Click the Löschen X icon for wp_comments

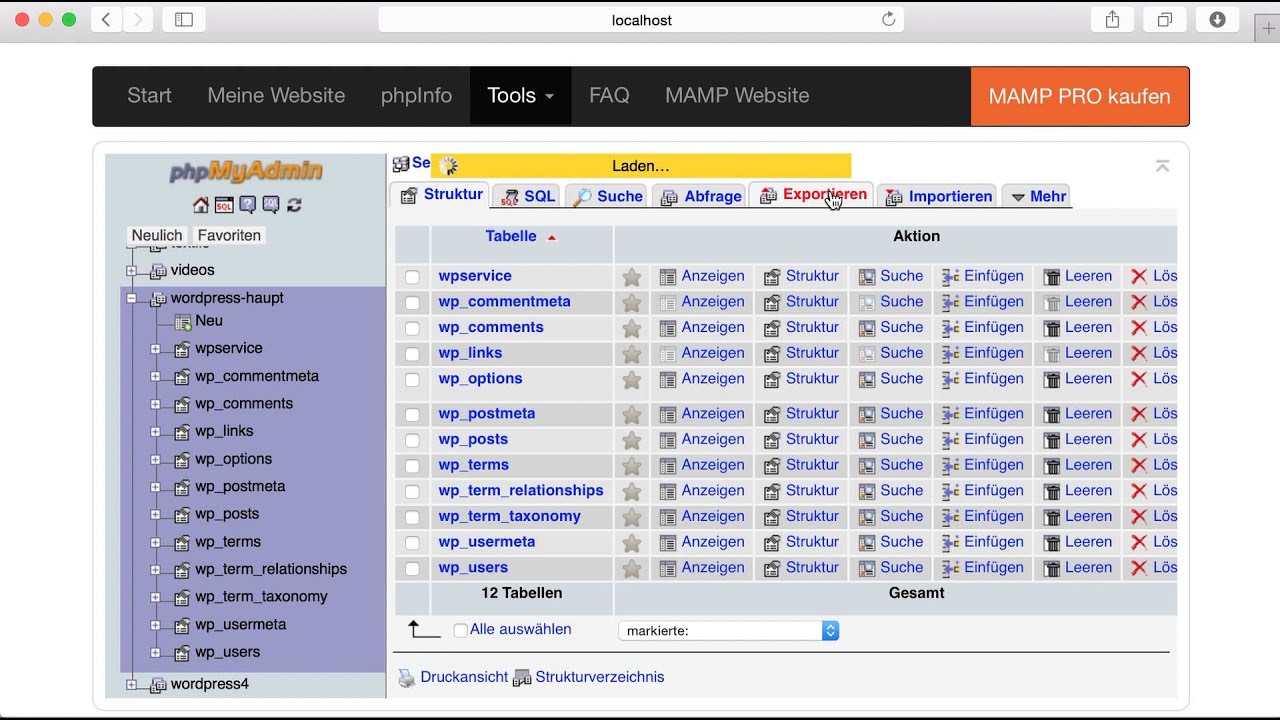click(x=1138, y=328)
